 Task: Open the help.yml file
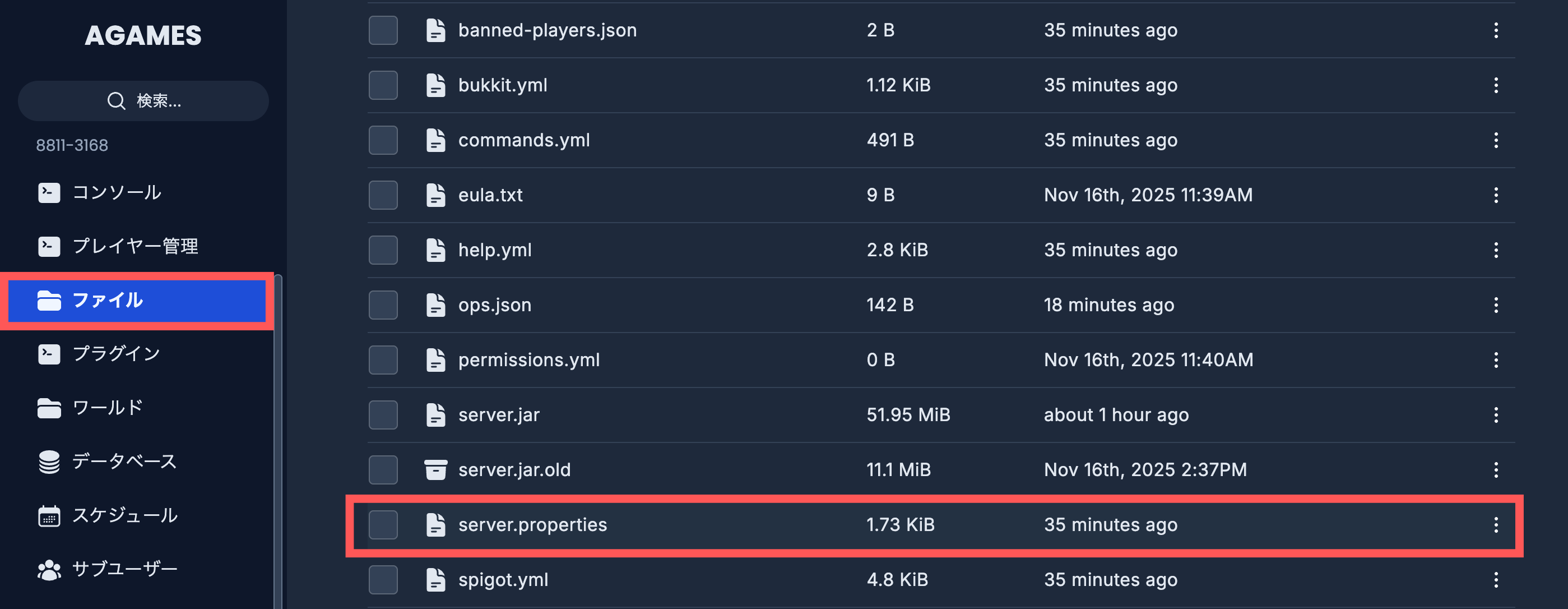click(x=494, y=250)
